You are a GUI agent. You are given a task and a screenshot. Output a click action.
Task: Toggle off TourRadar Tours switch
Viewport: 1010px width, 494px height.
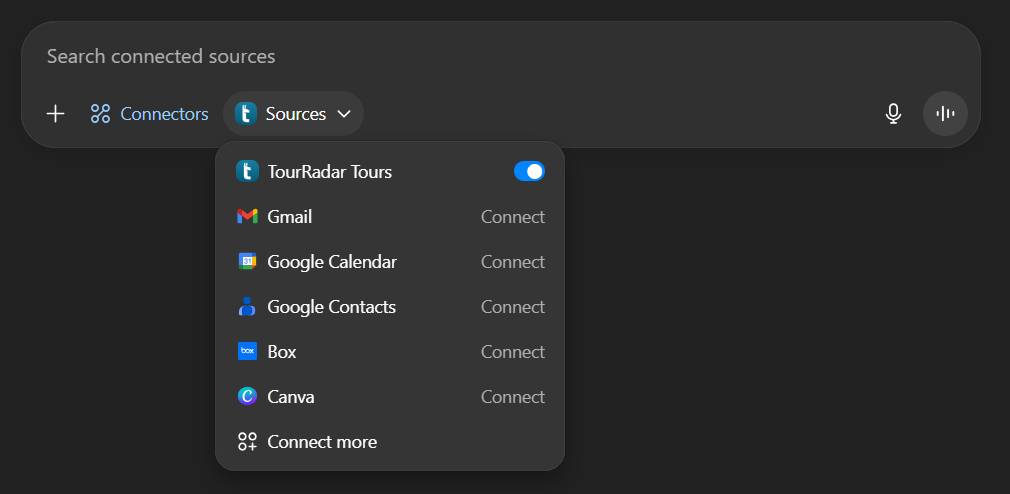pos(529,172)
